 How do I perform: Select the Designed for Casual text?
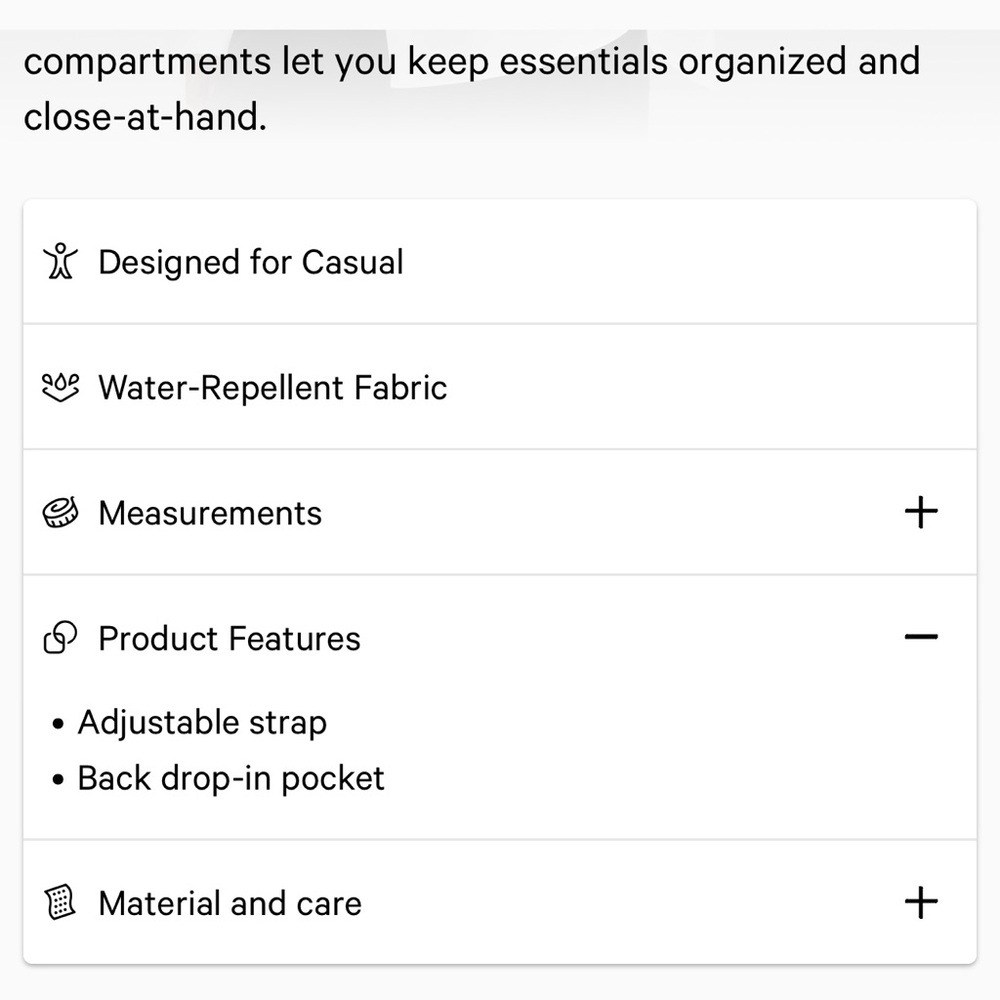tap(250, 262)
